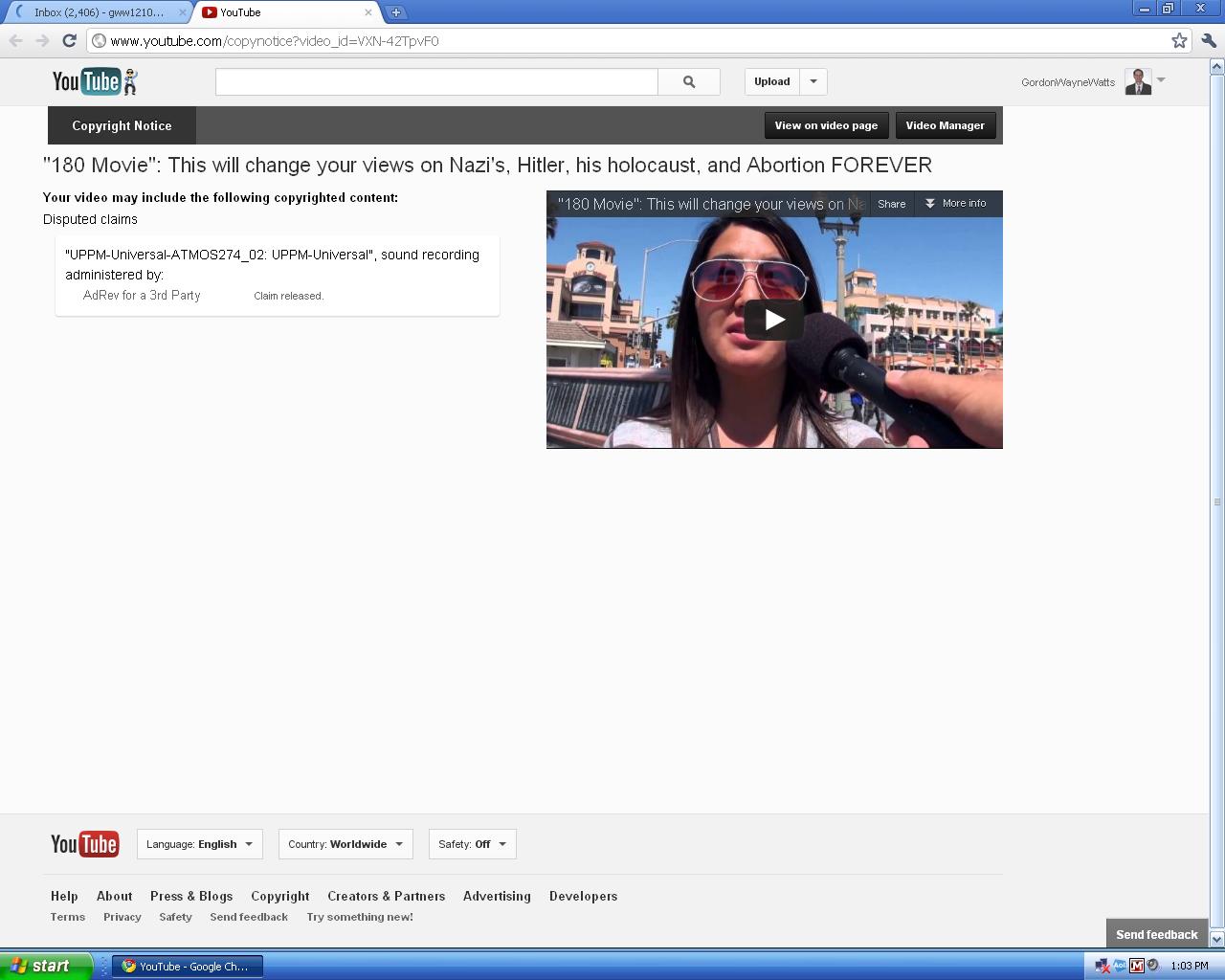This screenshot has width=1225, height=980.
Task: Expand the Upload dropdown arrow
Action: 813,81
